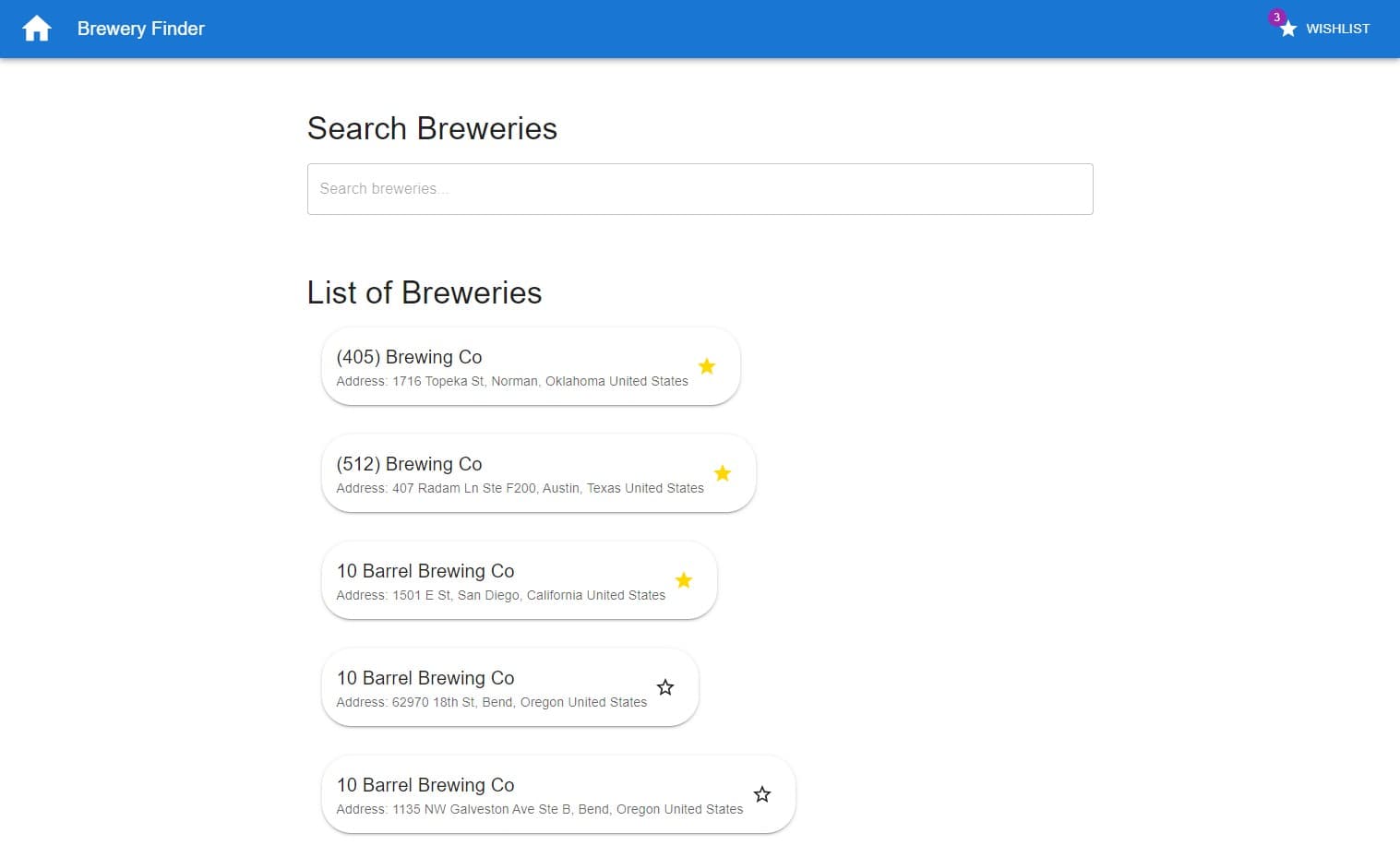Unstar (405) Brewing Co from wishlist
Screen dimensions: 1400x857
[x=707, y=366]
